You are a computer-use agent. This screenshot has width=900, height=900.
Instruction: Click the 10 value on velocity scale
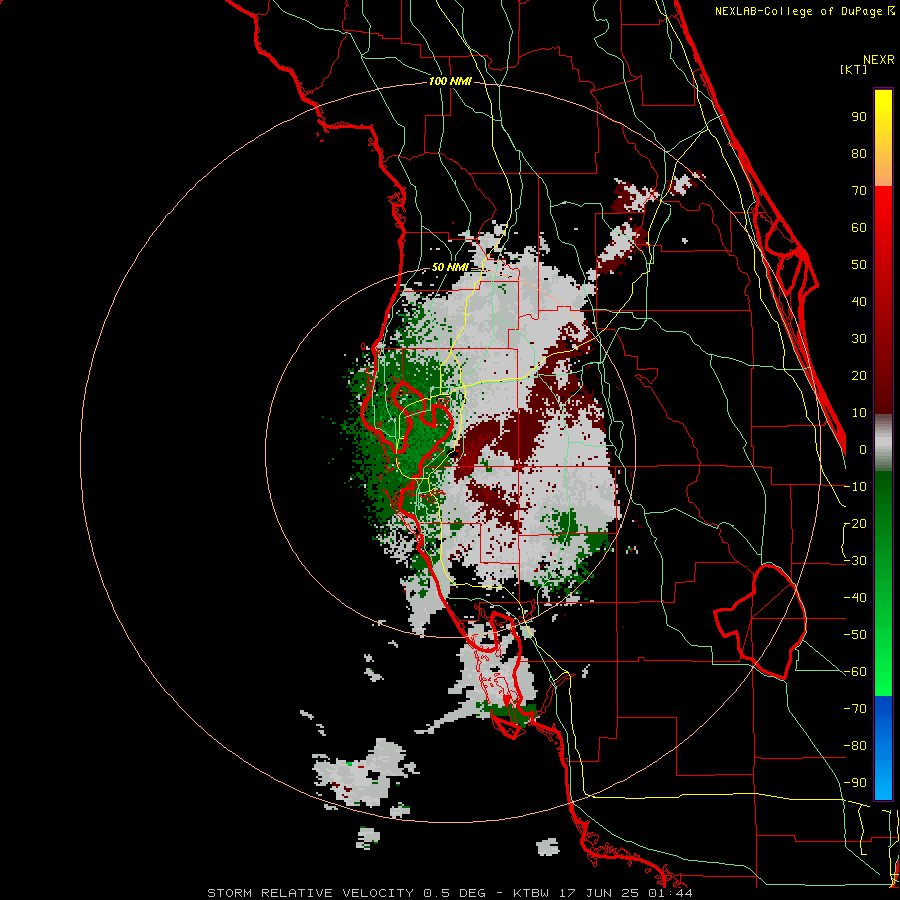859,413
